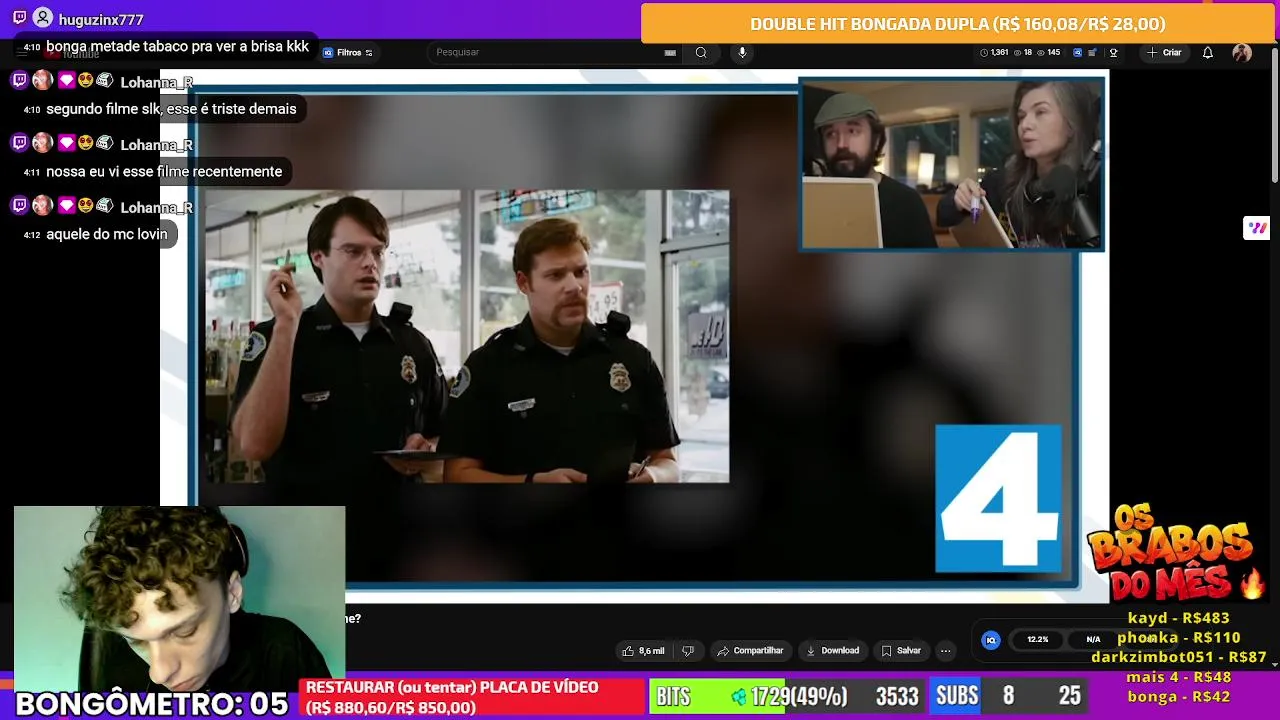This screenshot has width=1280, height=720.
Task: Save the video with the Salvar button
Action: [900, 651]
